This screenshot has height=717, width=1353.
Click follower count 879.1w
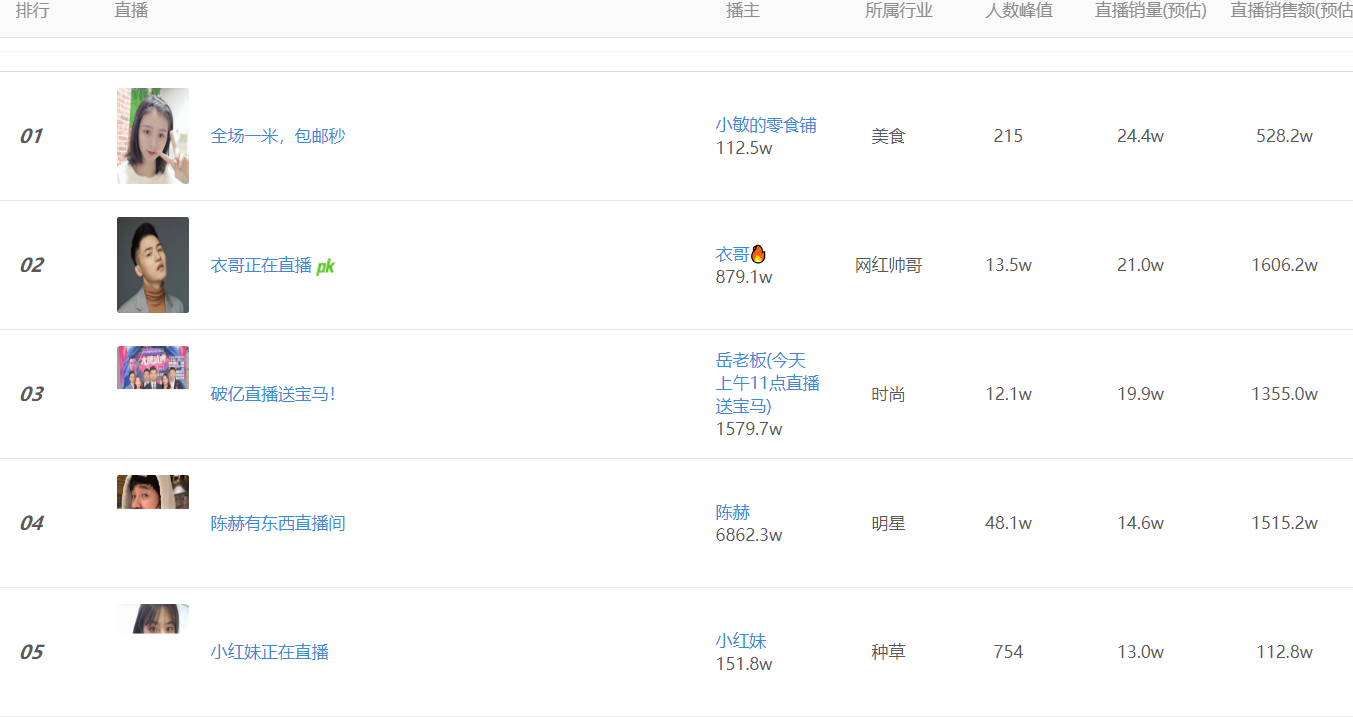pyautogui.click(x=744, y=277)
